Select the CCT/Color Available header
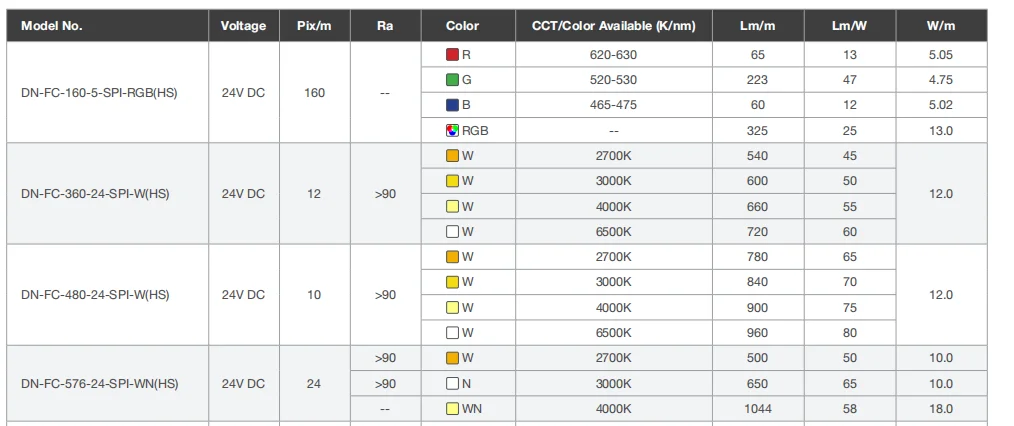This screenshot has height=426, width=1014. [x=613, y=26]
